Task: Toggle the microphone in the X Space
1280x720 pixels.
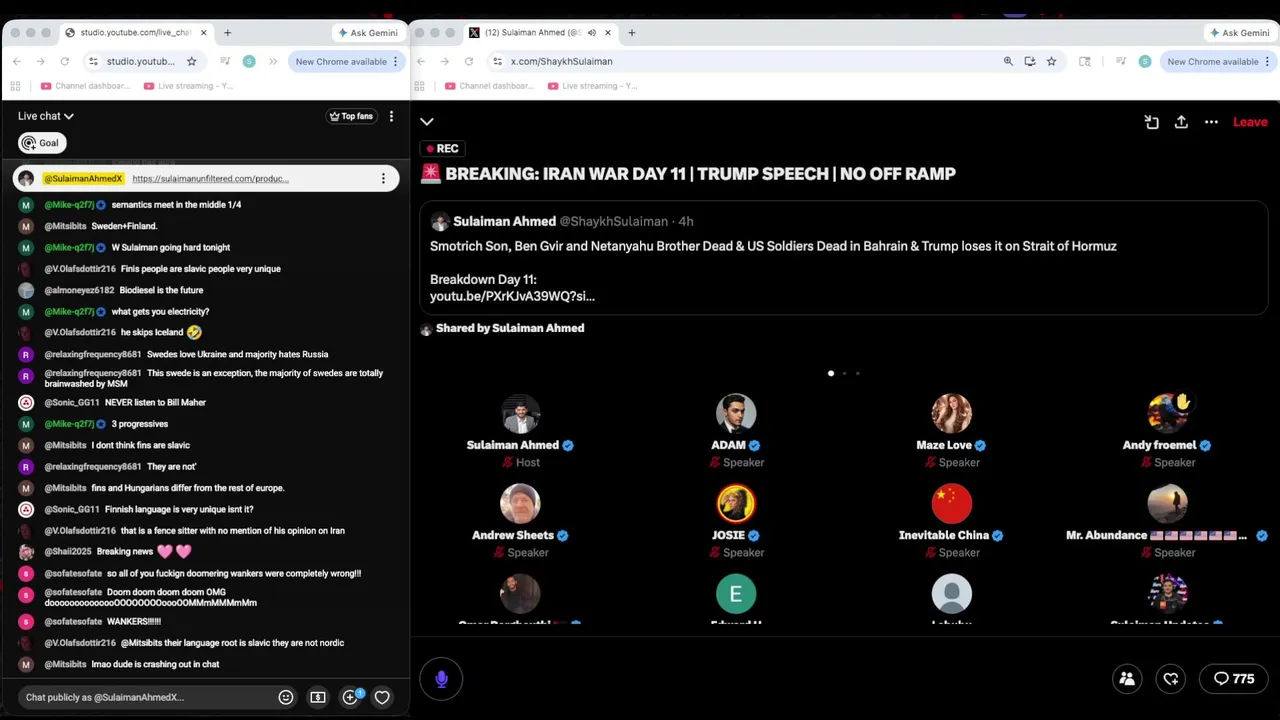Action: tap(441, 679)
